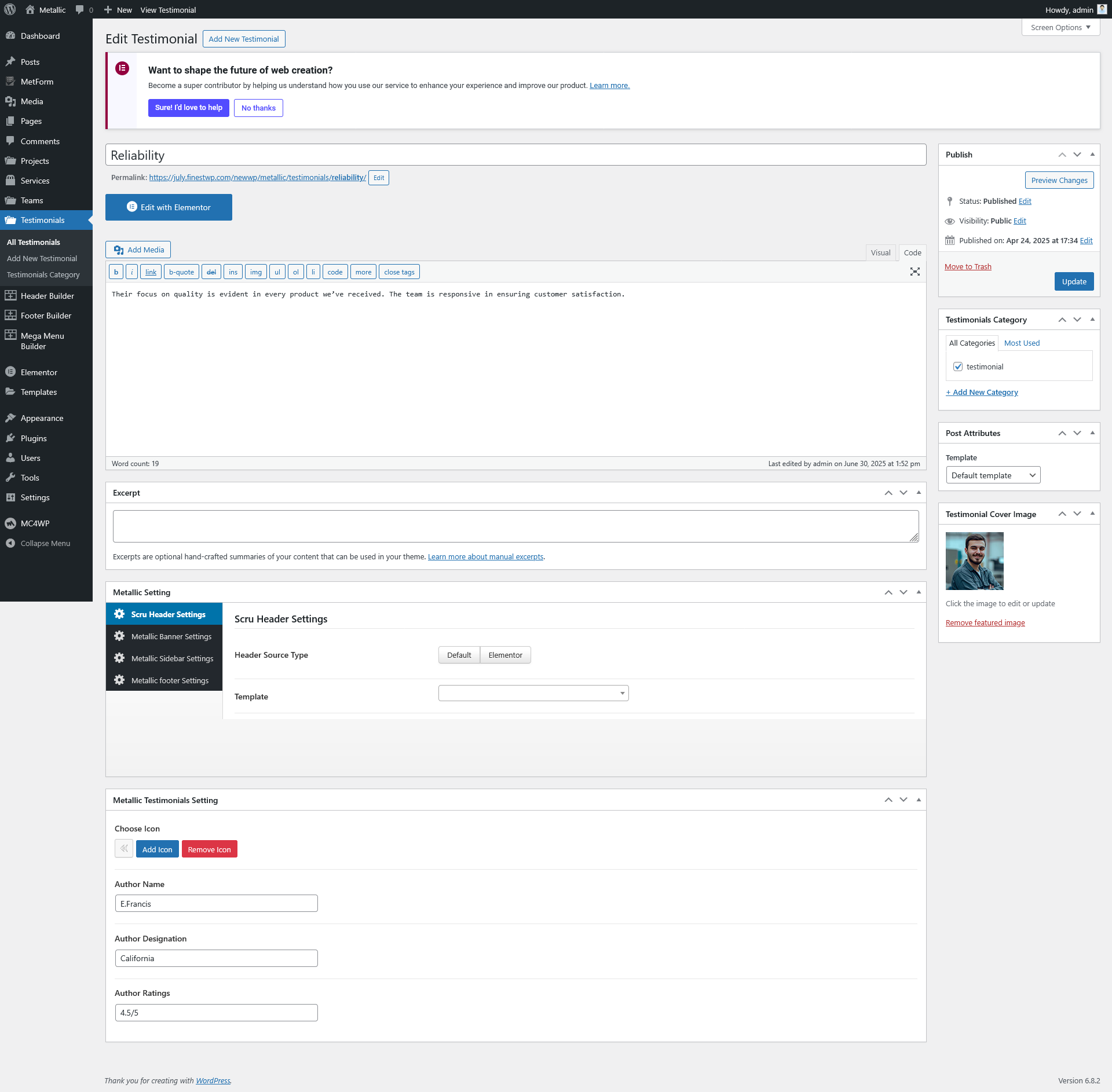The width and height of the screenshot is (1112, 1092).
Task: Click the Elementor icon in sidebar menu
Action: [x=10, y=372]
